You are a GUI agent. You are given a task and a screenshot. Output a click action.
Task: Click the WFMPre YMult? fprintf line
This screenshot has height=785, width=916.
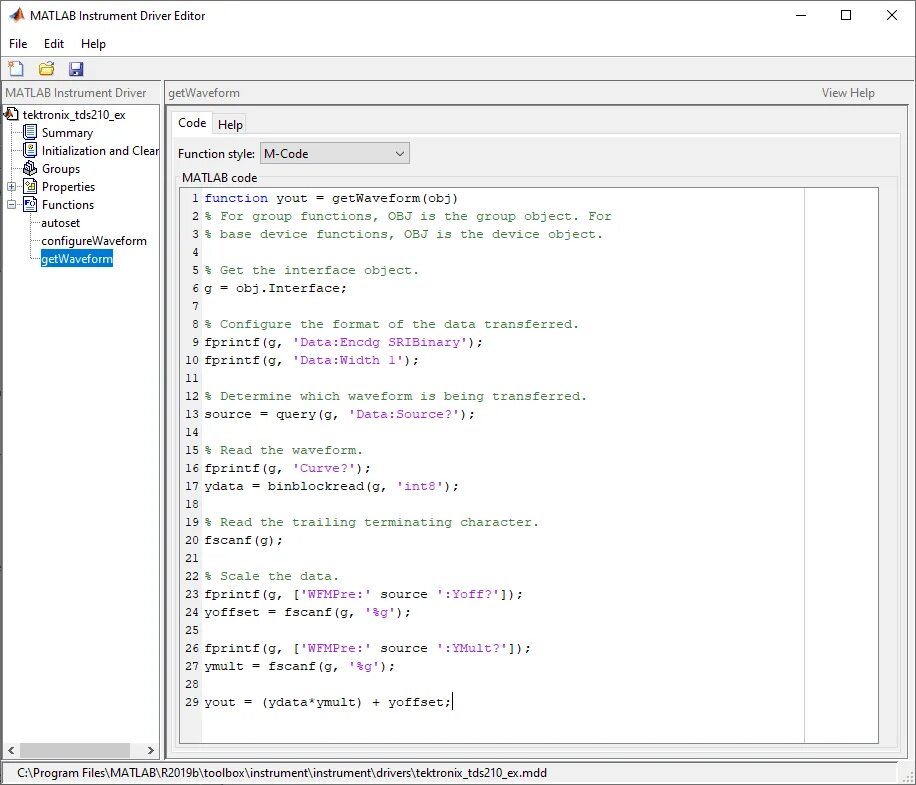(367, 648)
